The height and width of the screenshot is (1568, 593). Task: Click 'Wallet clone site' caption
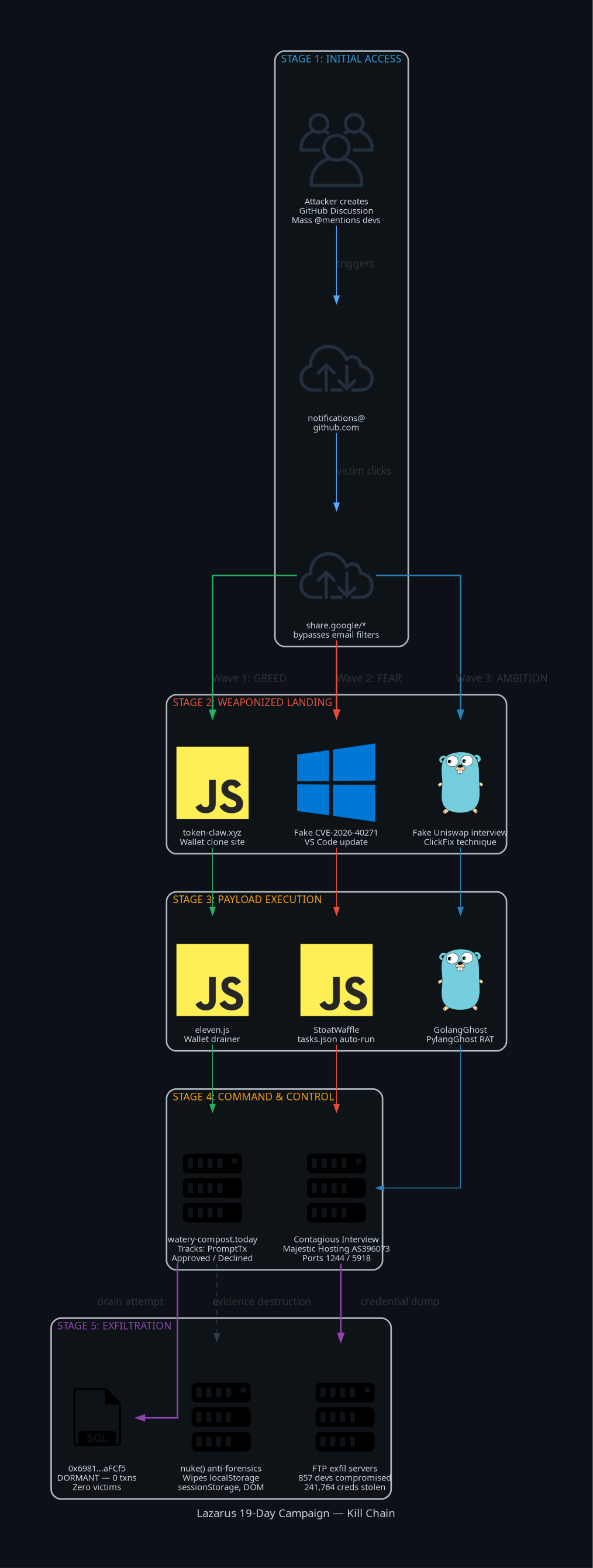tap(212, 842)
